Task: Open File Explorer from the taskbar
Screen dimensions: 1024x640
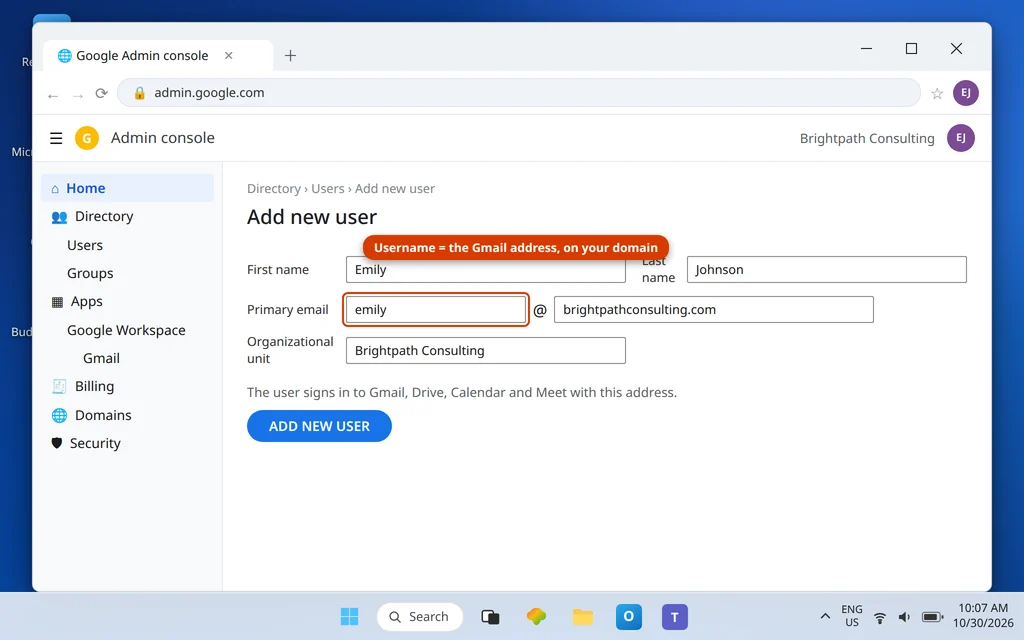Action: (x=583, y=616)
